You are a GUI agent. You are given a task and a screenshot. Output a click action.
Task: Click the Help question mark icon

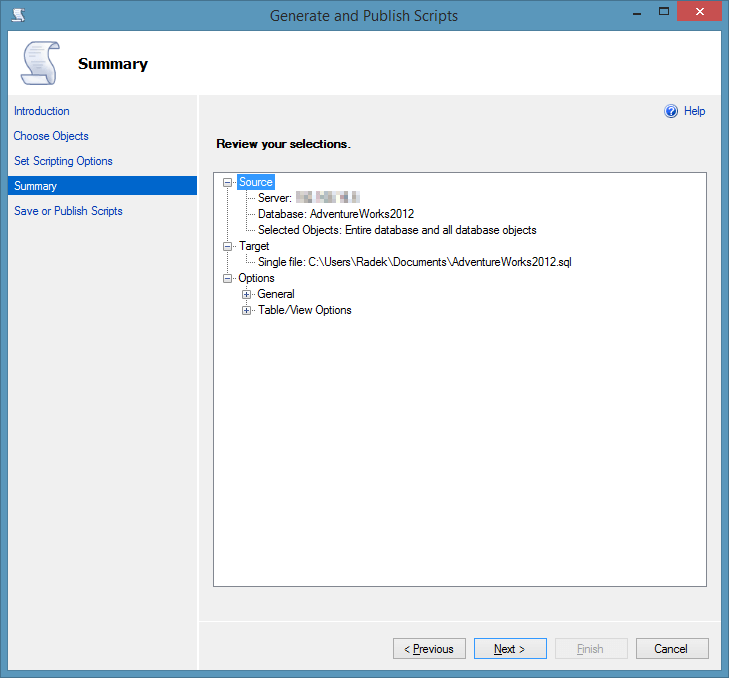670,111
